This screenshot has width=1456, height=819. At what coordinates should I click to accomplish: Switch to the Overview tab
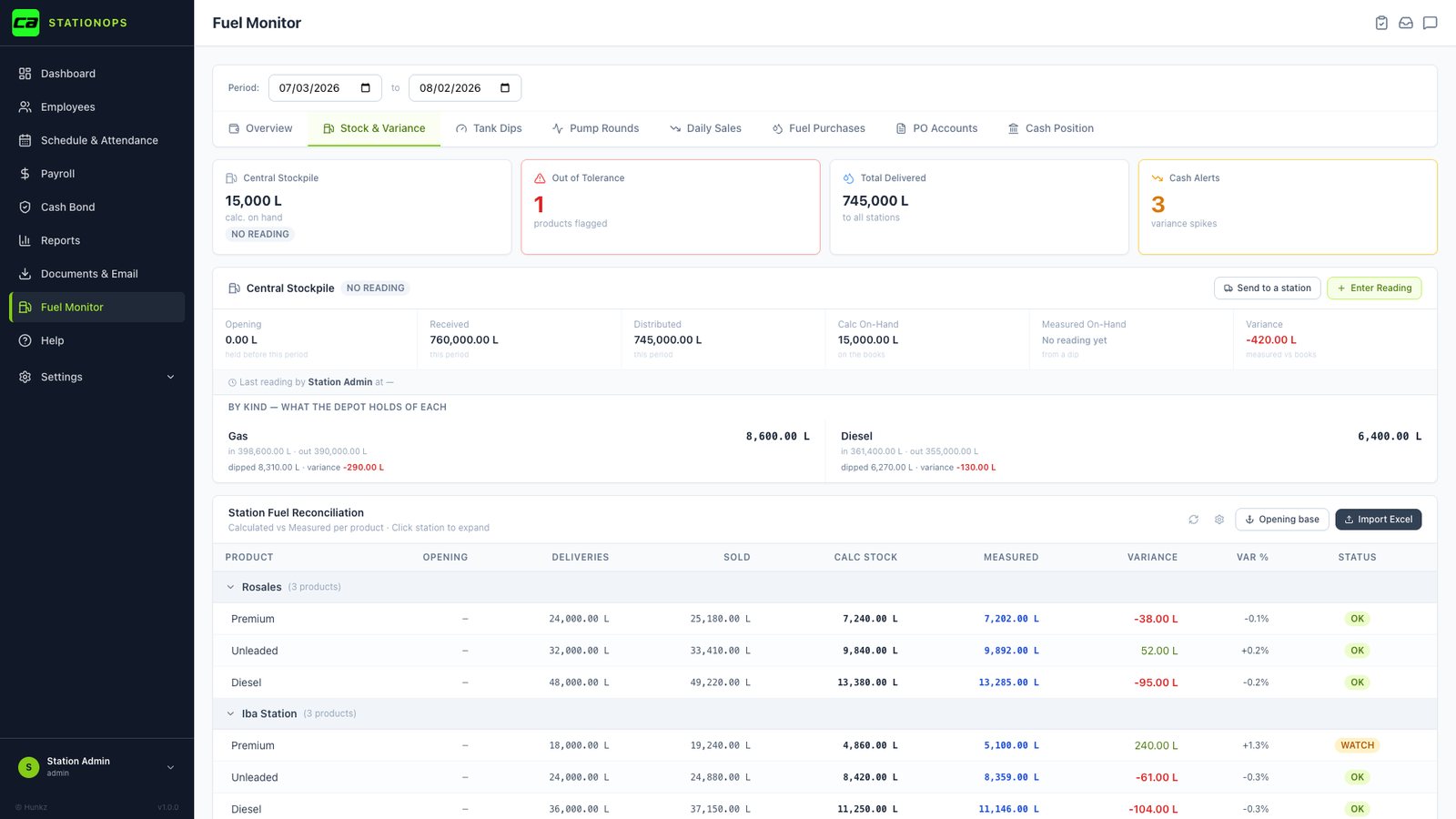[260, 128]
